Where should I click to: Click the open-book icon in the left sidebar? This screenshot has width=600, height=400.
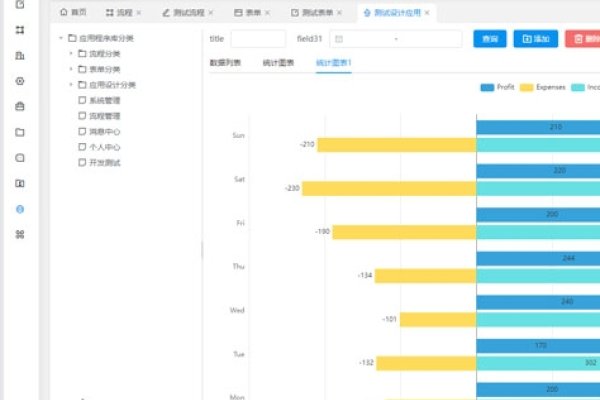(x=20, y=184)
